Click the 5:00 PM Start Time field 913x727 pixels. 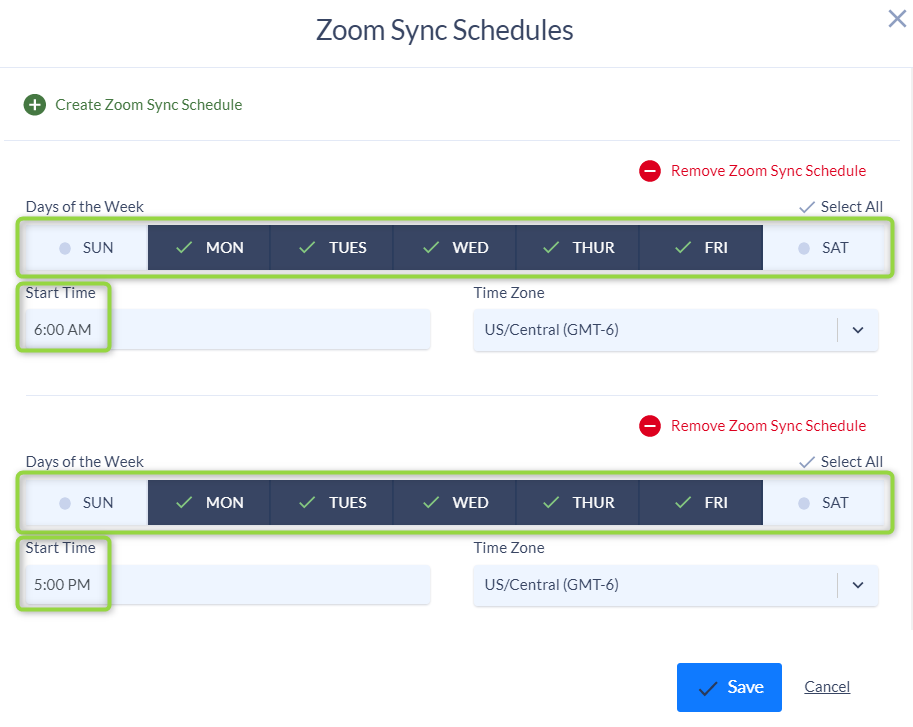tap(228, 585)
